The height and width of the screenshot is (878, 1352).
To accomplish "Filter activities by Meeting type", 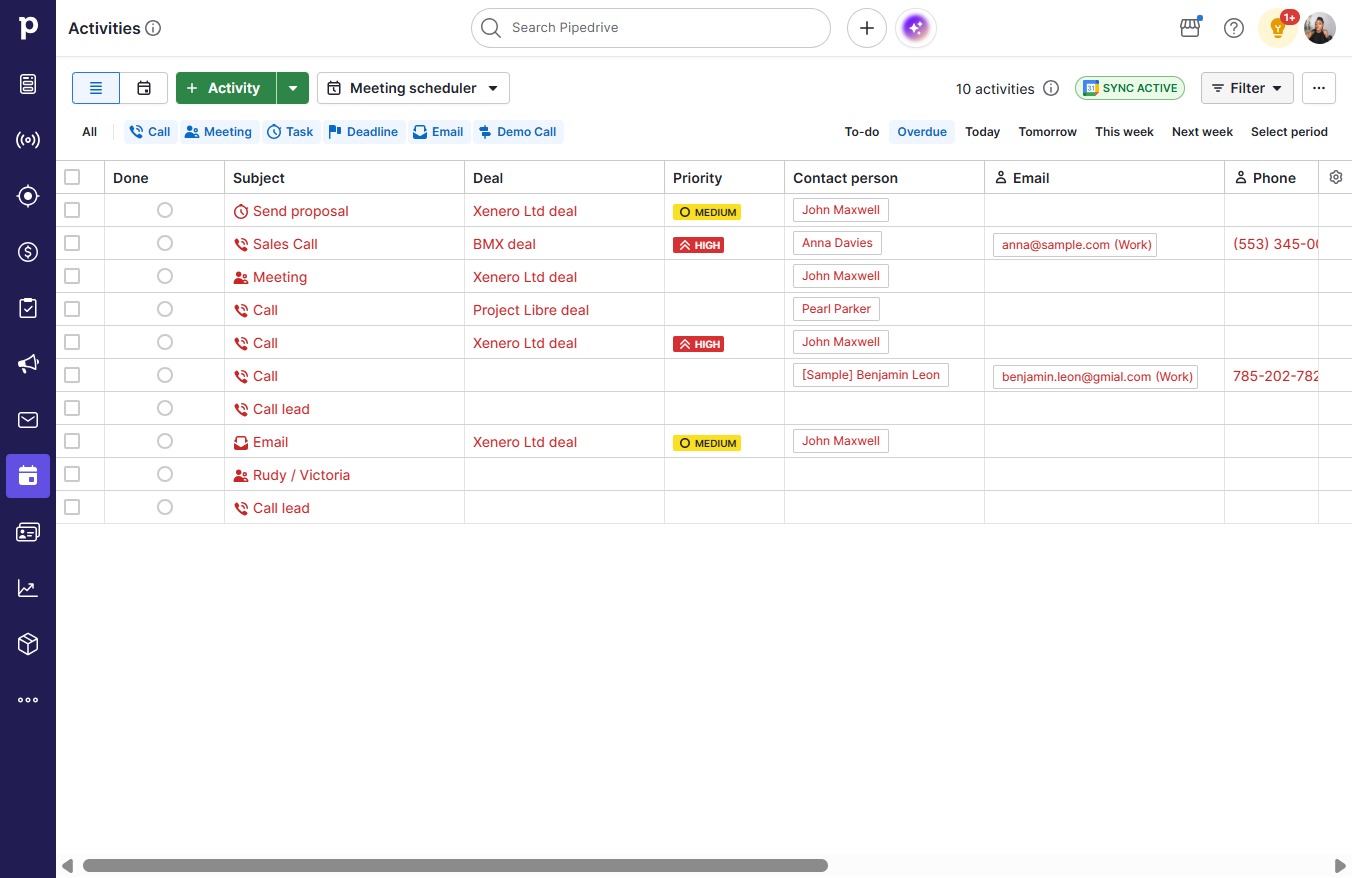I will point(218,132).
